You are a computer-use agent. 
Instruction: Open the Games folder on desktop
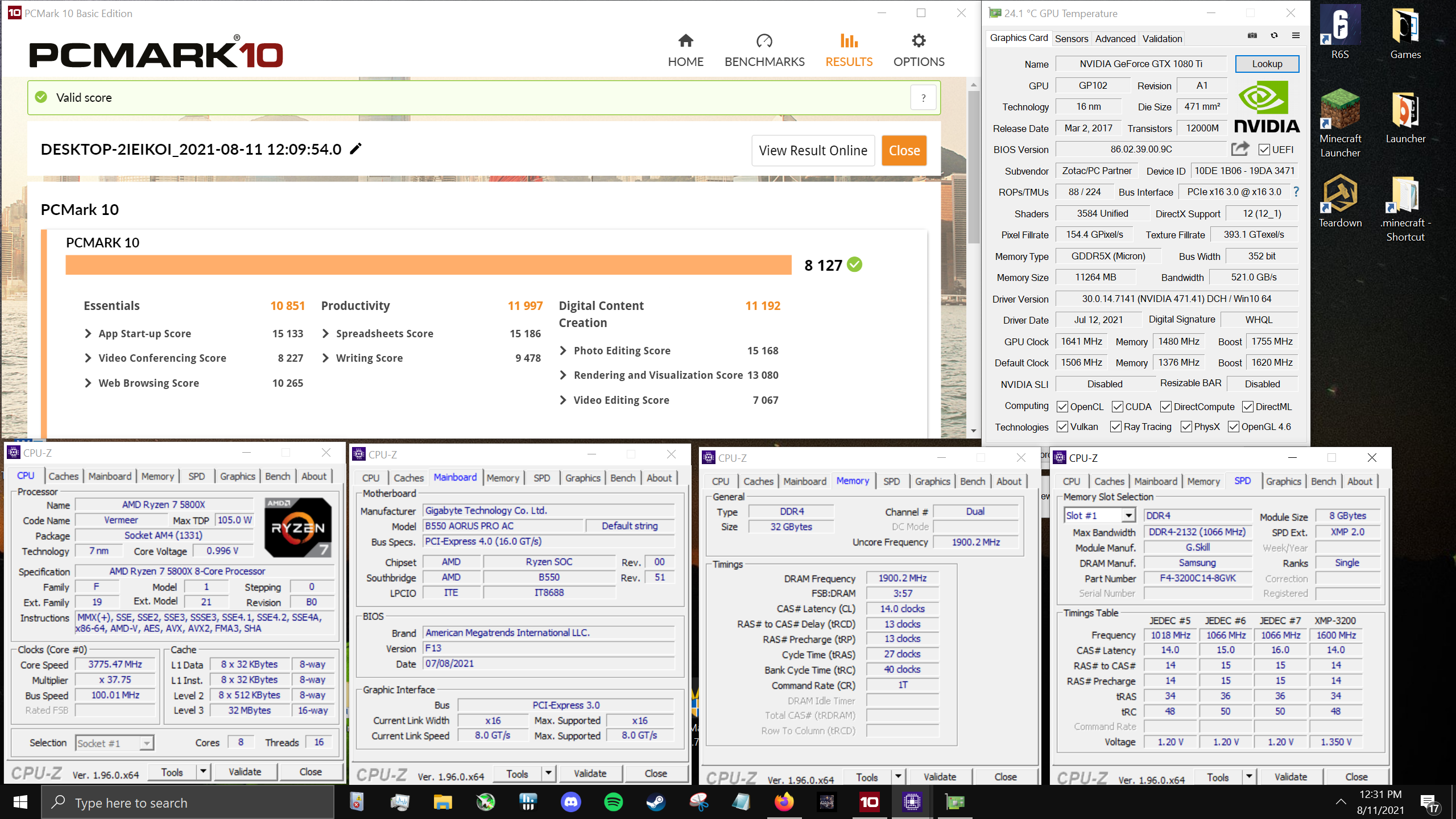tap(1405, 32)
